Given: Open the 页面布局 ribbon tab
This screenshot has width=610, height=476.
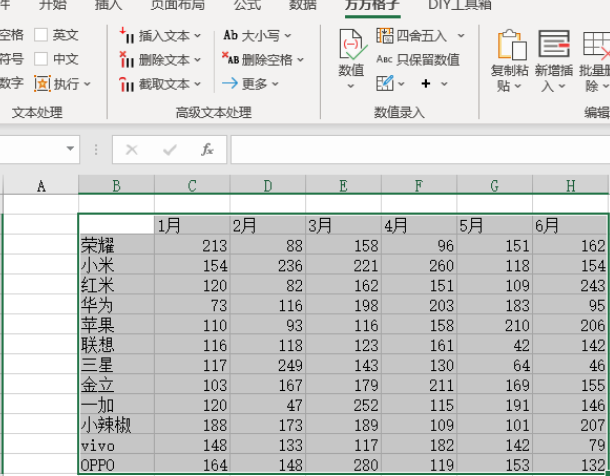Looking at the screenshot, I should pos(178,5).
